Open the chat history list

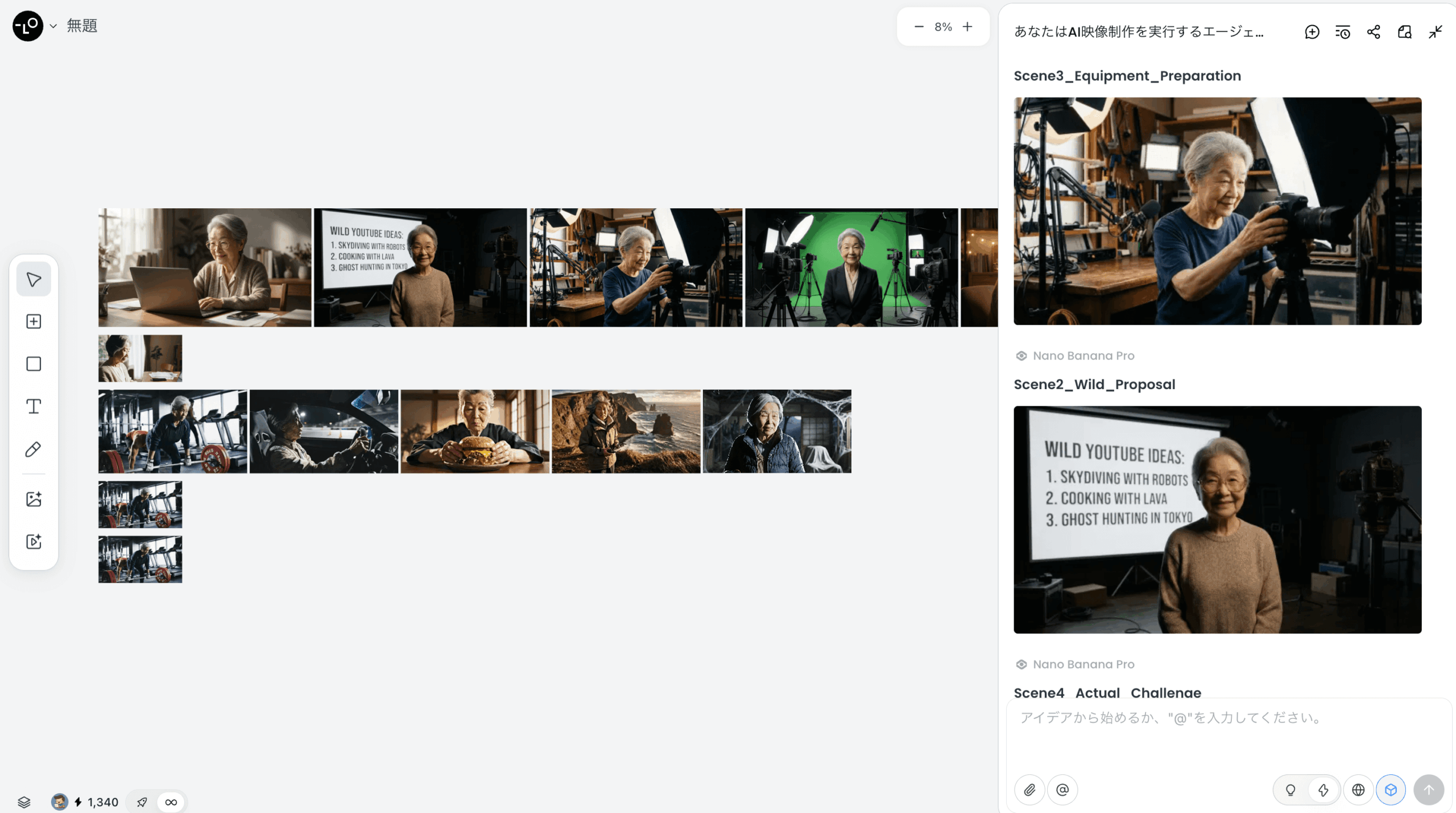tap(1343, 32)
